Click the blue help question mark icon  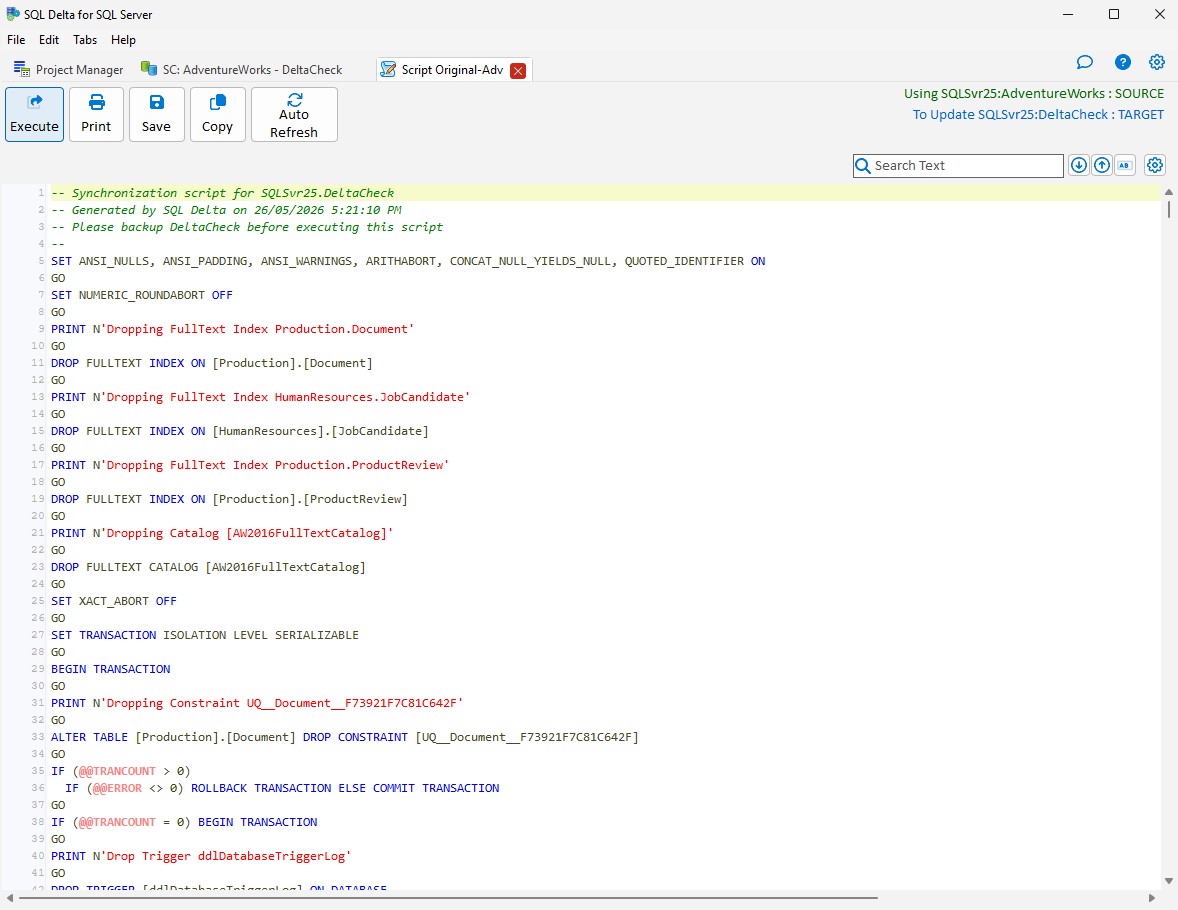click(x=1122, y=62)
